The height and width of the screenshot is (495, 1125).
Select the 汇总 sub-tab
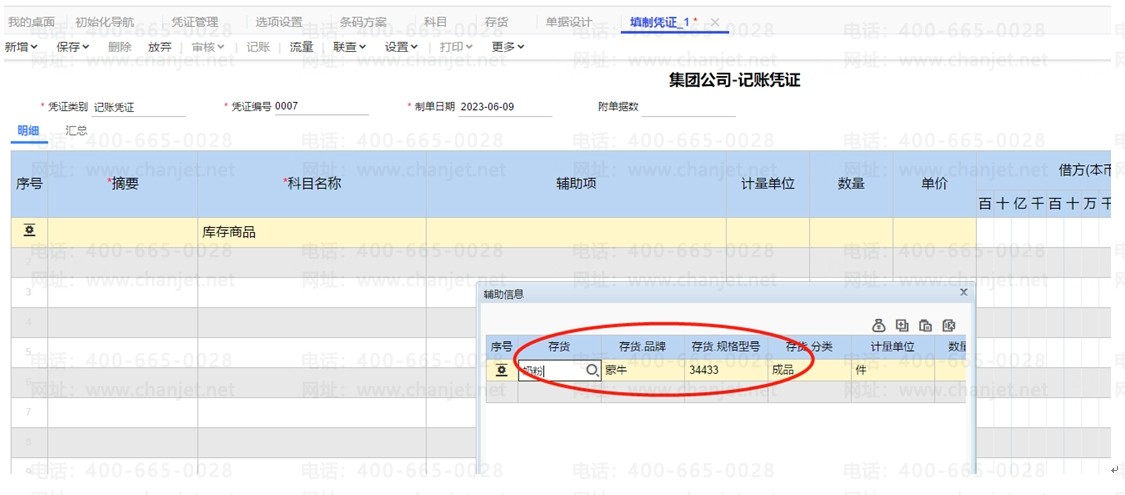[x=76, y=131]
